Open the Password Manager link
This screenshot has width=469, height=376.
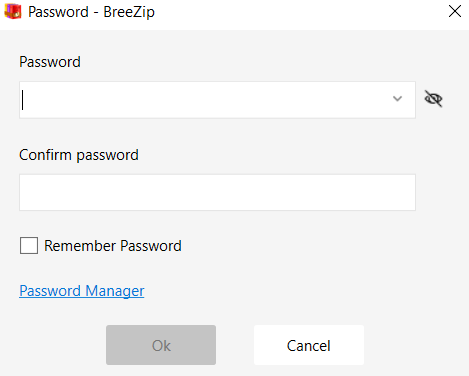(x=82, y=291)
